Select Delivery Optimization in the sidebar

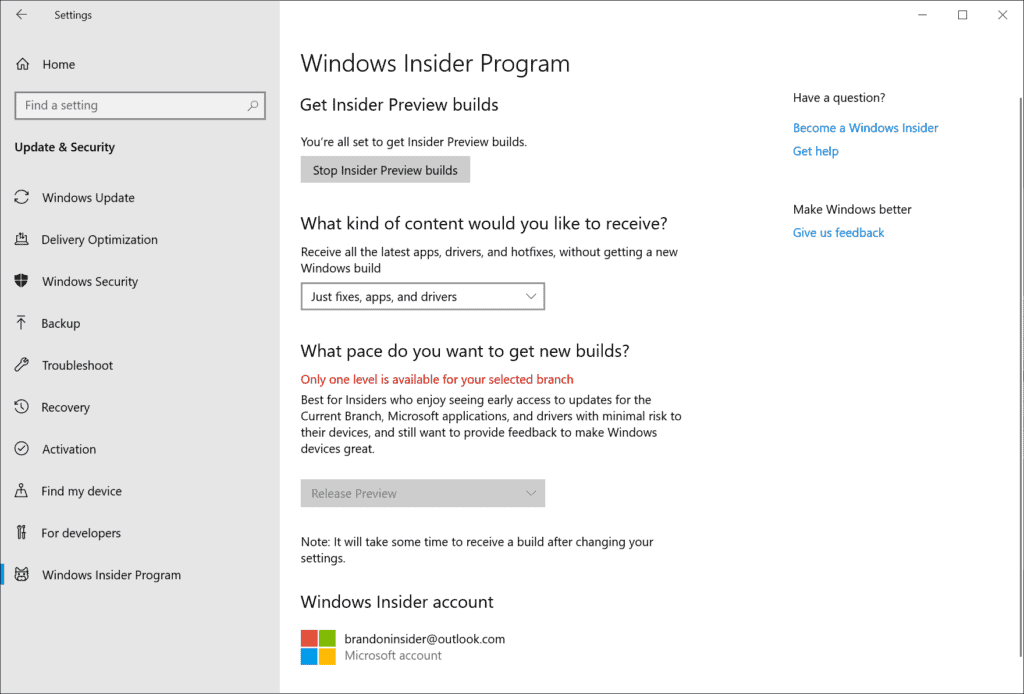100,239
